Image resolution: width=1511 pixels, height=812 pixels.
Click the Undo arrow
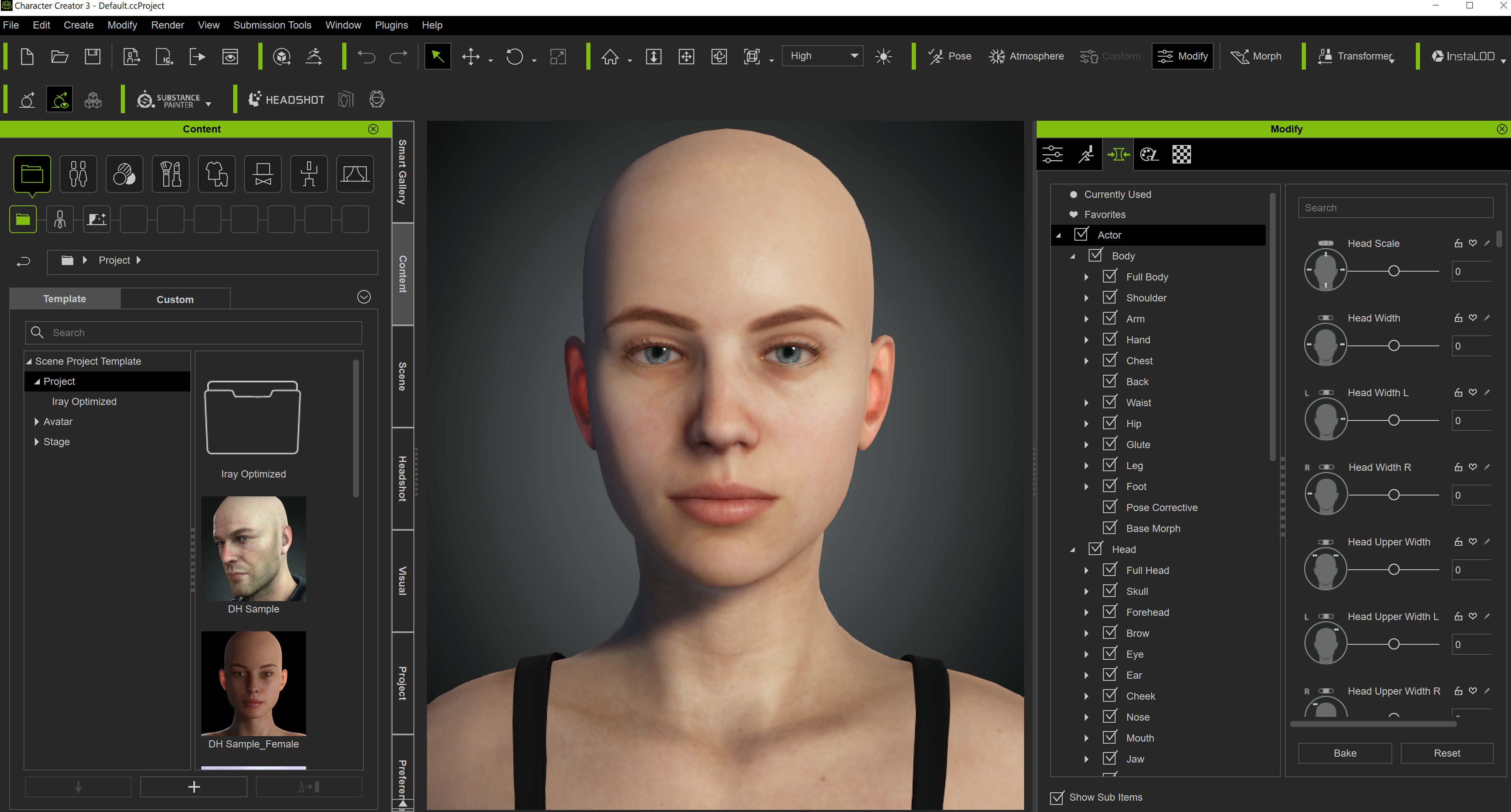pos(367,57)
